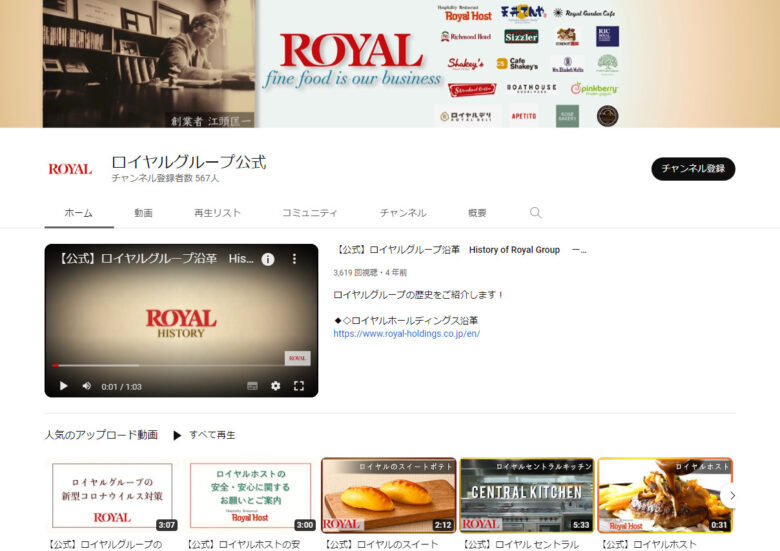
Task: Click the 0:01 / 1:03 time display
Action: (121, 386)
